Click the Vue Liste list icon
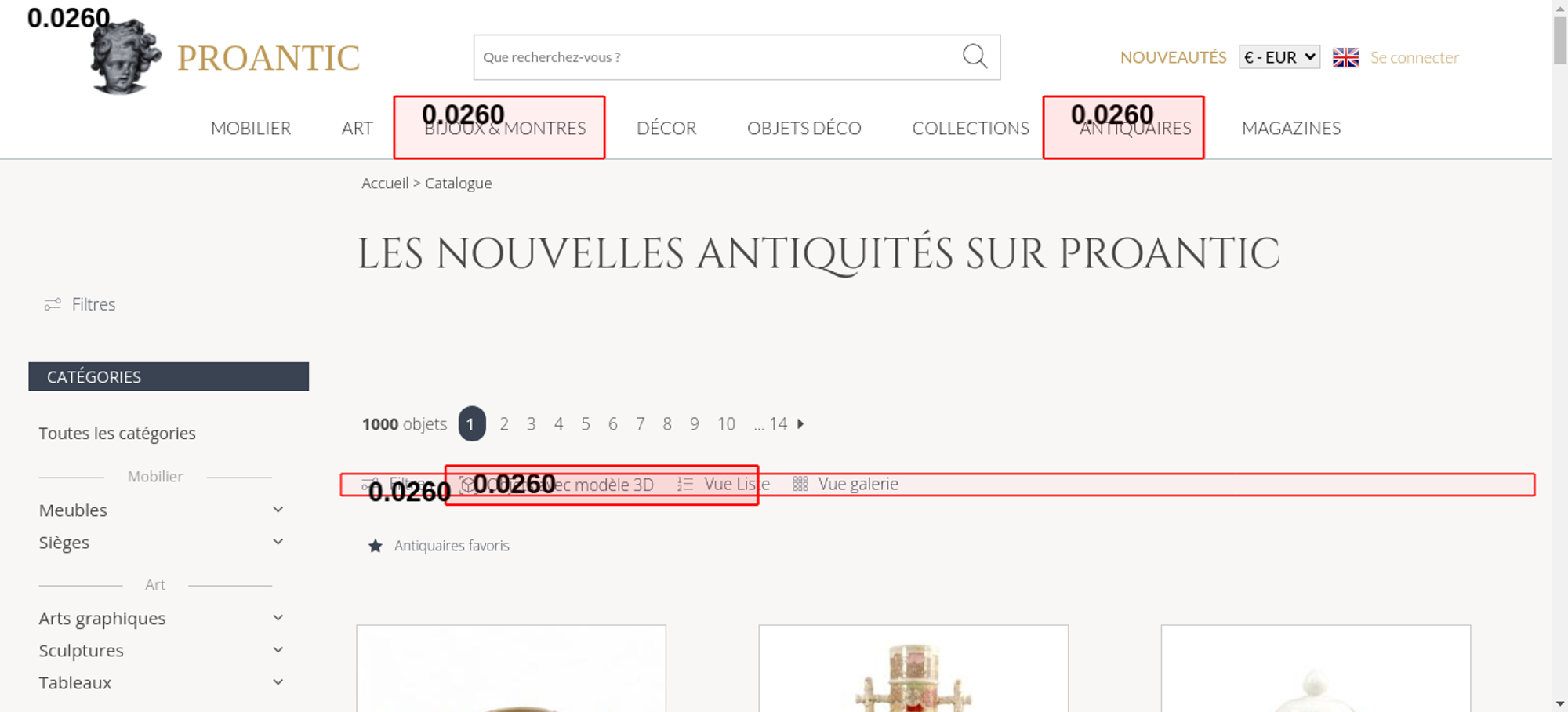 (685, 485)
